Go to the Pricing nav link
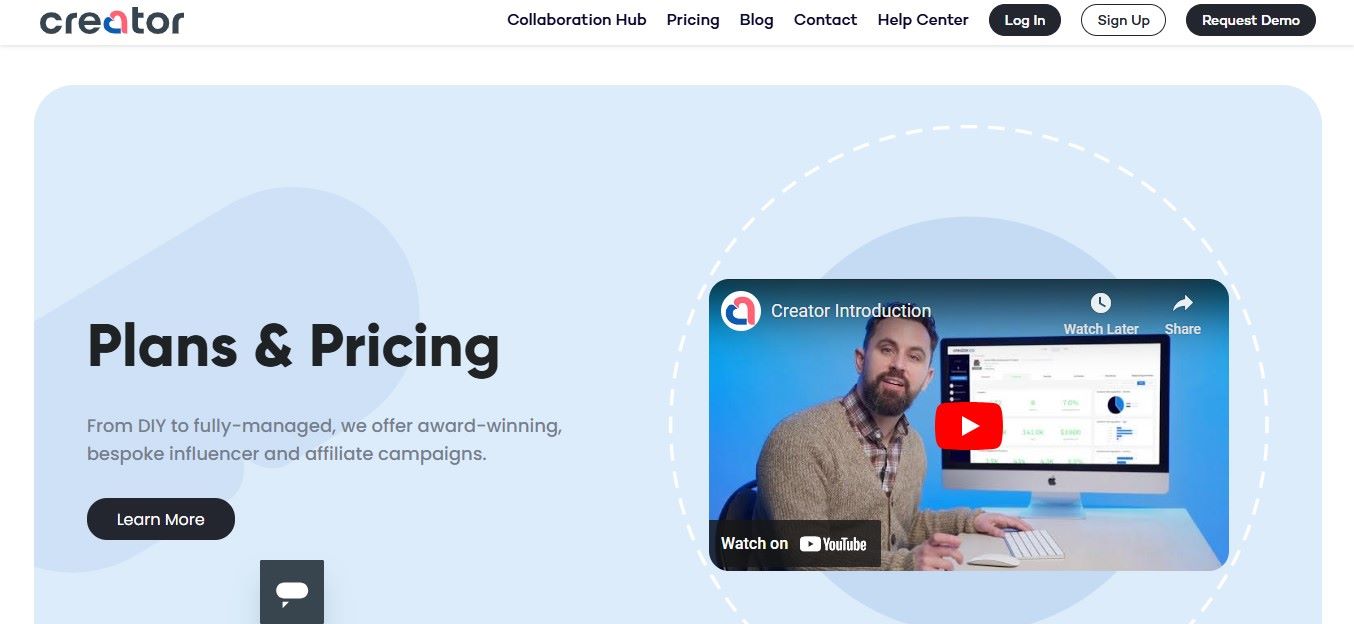 click(x=693, y=20)
